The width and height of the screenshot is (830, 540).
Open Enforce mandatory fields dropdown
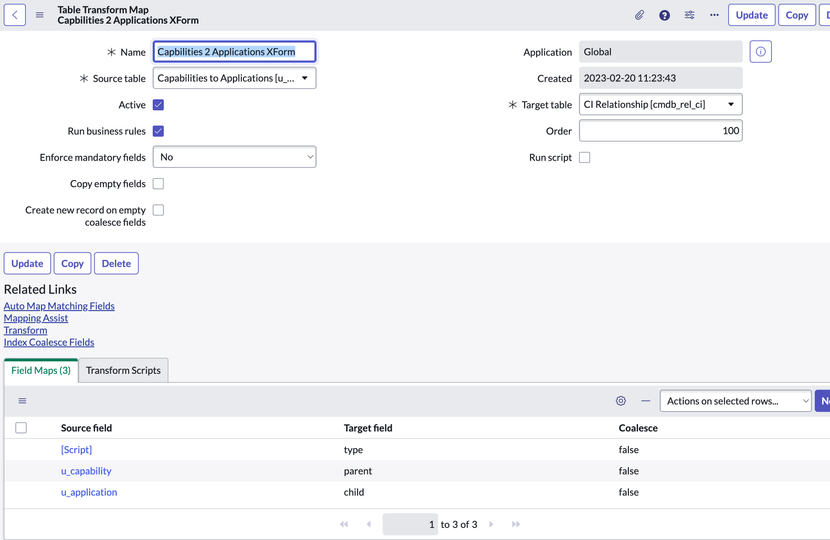pyautogui.click(x=234, y=157)
